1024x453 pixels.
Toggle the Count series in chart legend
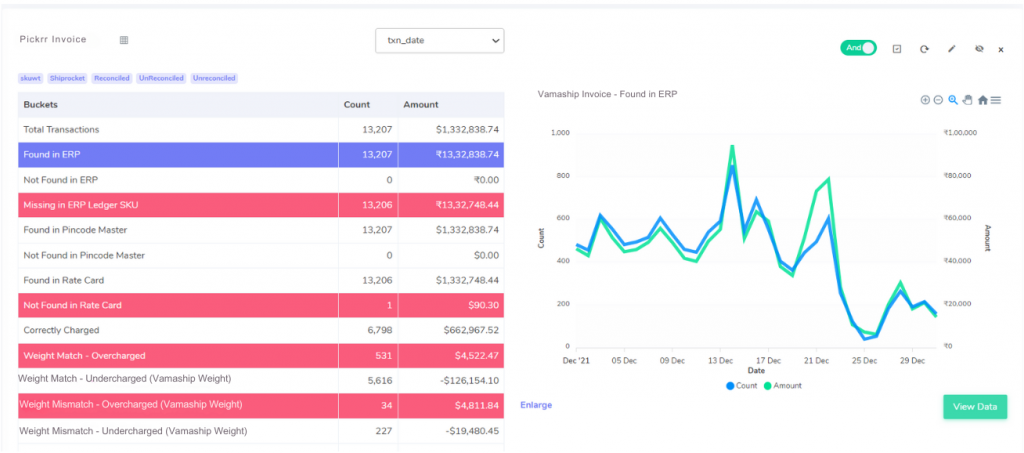tap(741, 386)
